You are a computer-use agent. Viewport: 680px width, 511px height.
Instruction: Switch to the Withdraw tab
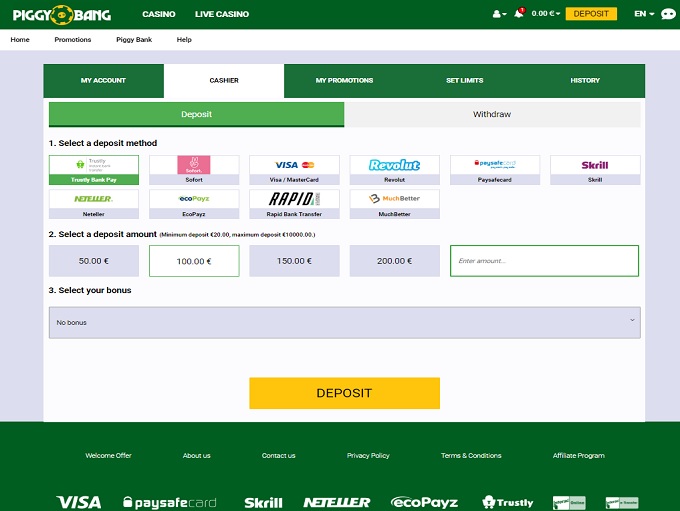coord(492,114)
